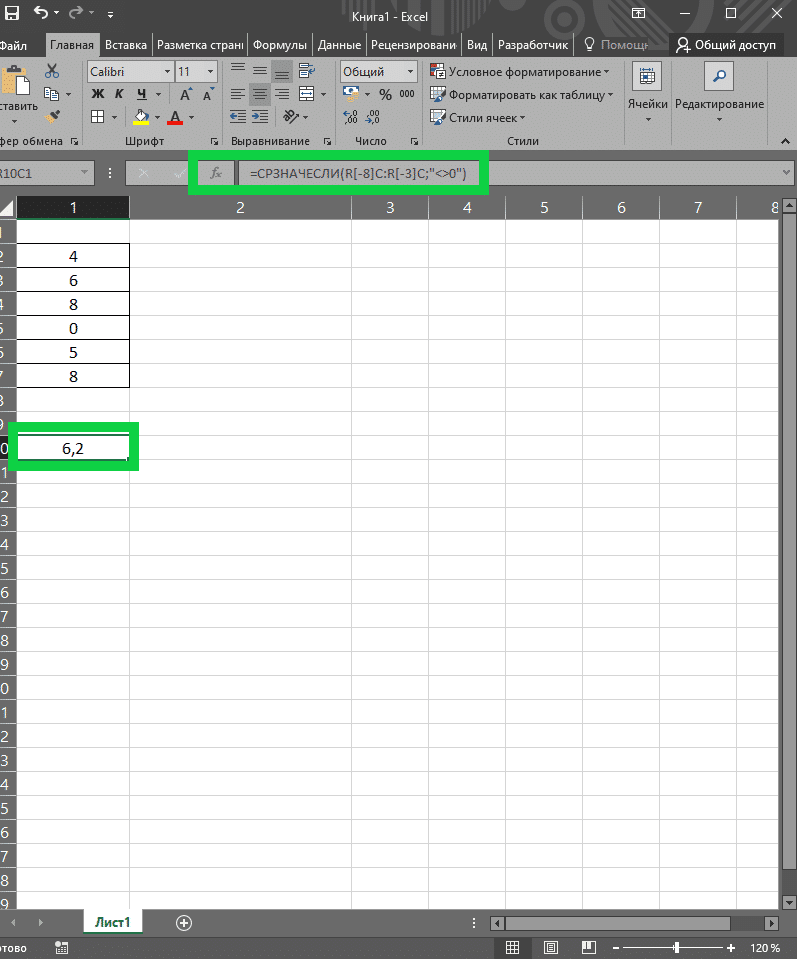Click the formula bar formula text
The width and height of the screenshot is (797, 959).
coord(358,174)
